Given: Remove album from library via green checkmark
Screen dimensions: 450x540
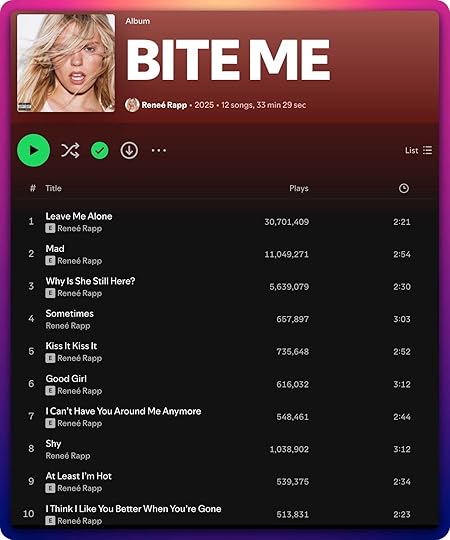Looking at the screenshot, I should 100,150.
